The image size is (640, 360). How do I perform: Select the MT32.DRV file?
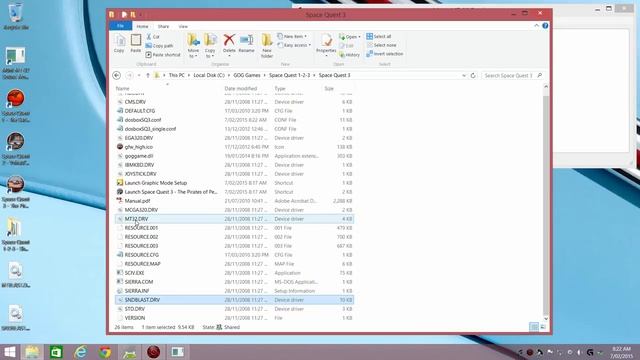[x=234, y=219]
